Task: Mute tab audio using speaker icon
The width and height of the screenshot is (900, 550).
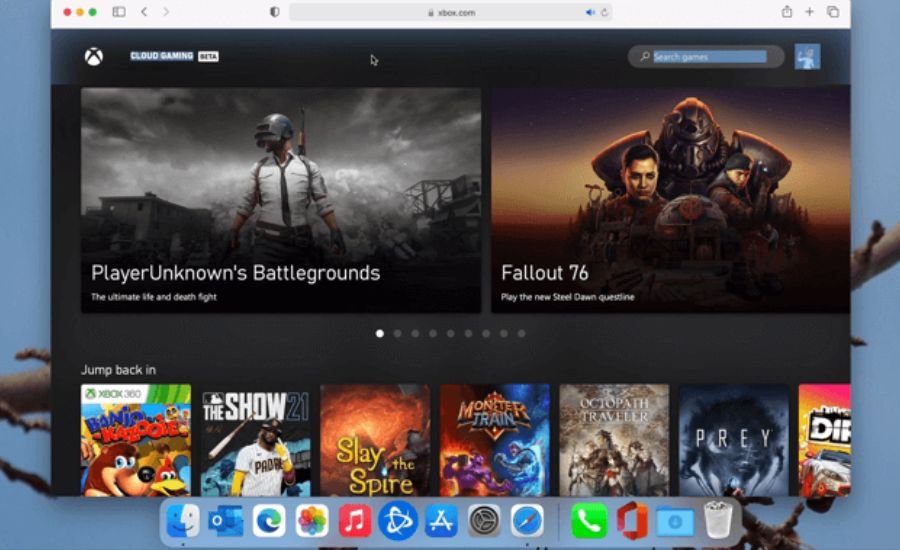Action: click(589, 12)
